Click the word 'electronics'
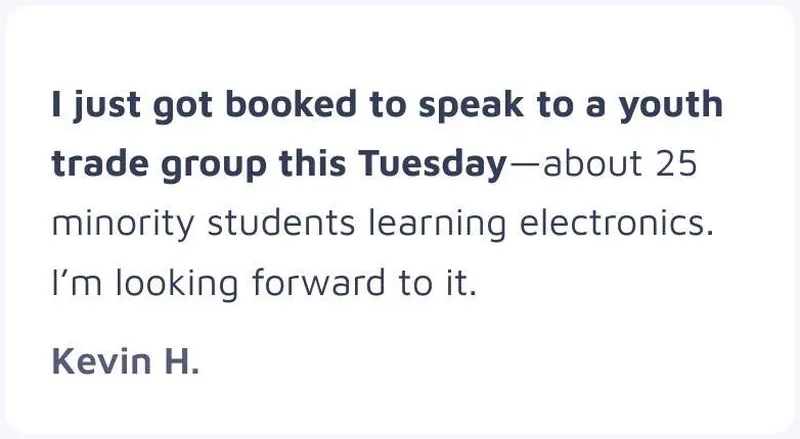This screenshot has width=800, height=439. tap(616, 223)
